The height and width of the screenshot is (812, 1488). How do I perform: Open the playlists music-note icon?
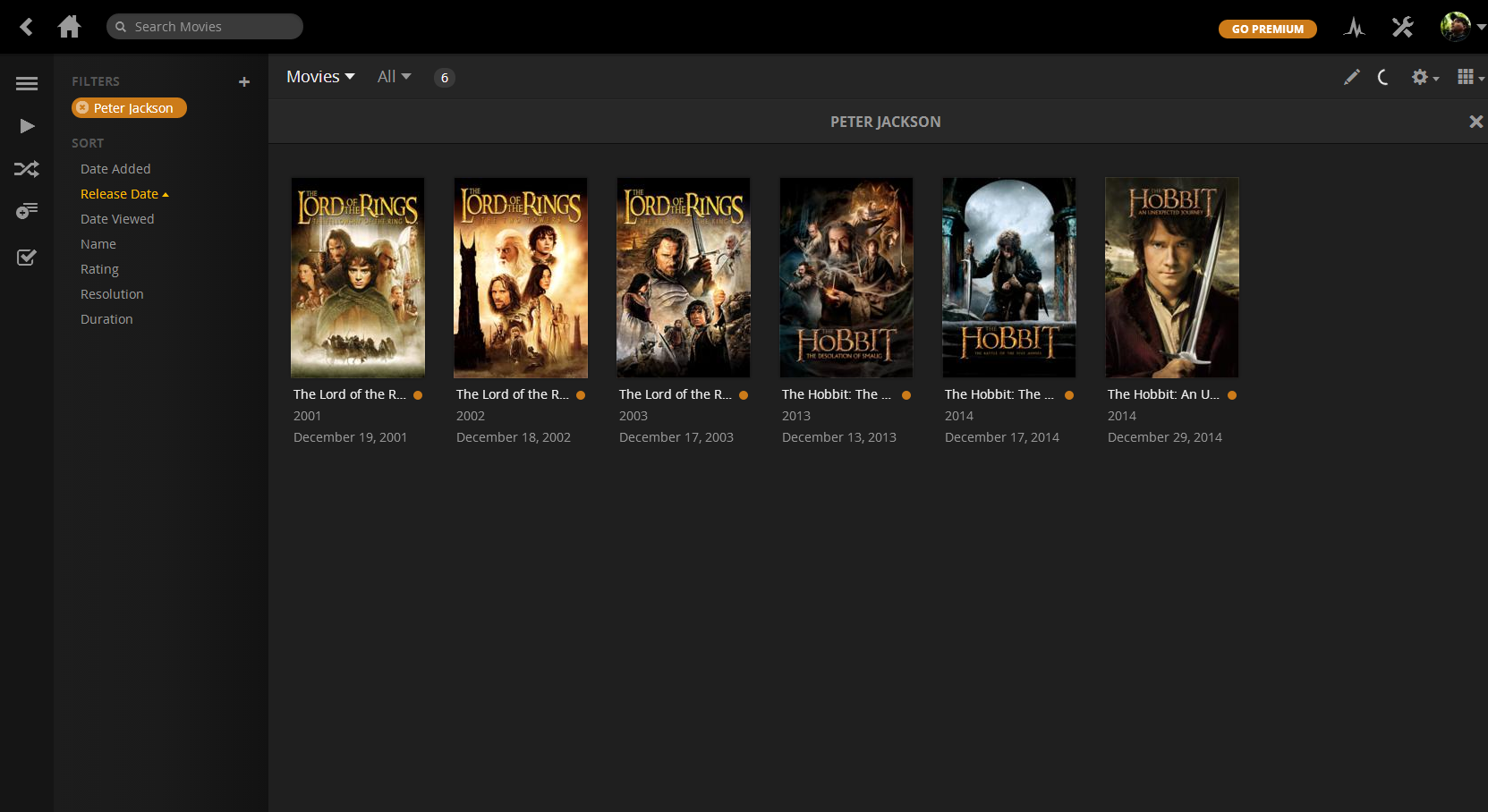click(27, 211)
